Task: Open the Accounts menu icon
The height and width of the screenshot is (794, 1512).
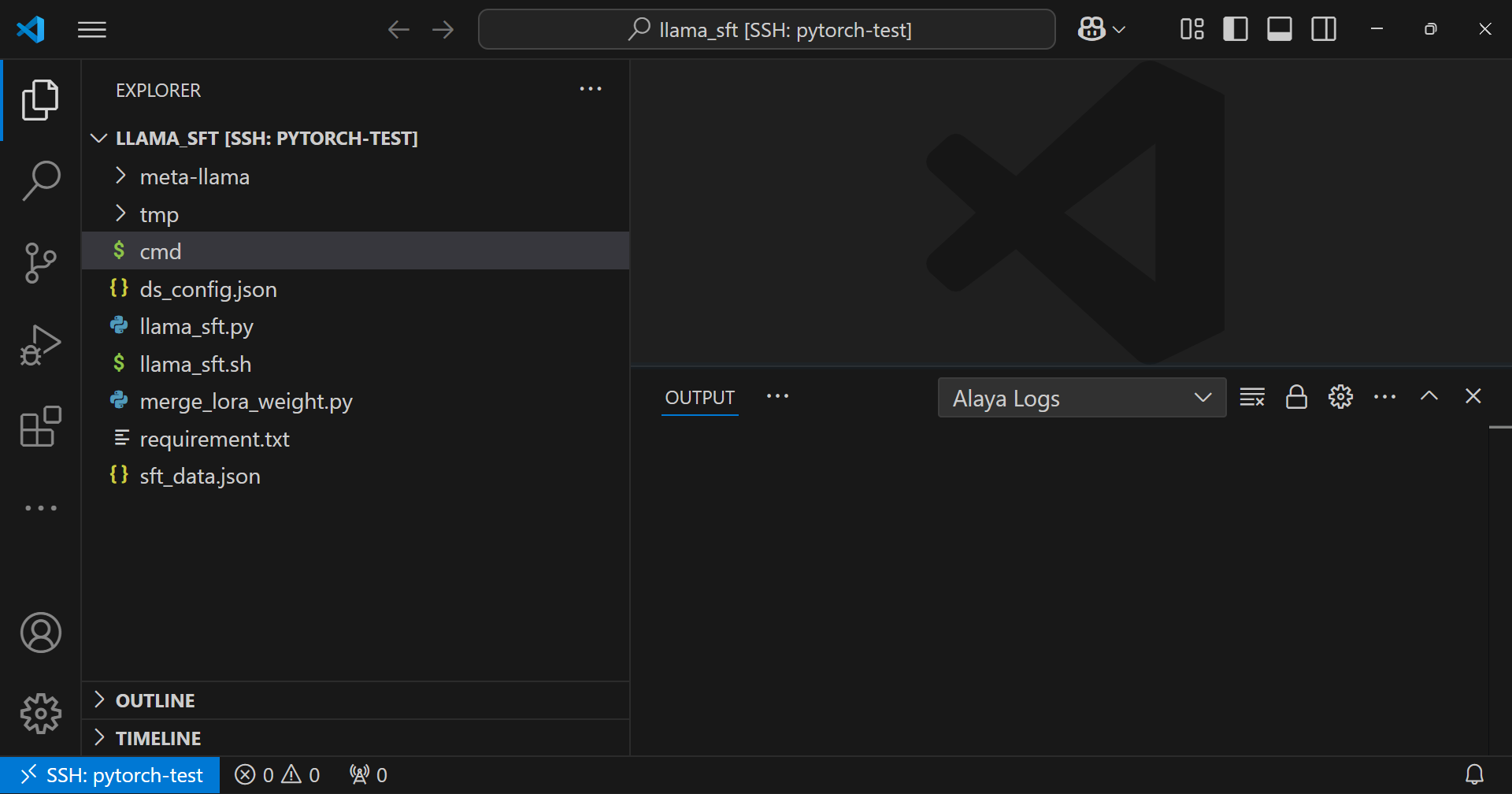Action: [x=41, y=633]
